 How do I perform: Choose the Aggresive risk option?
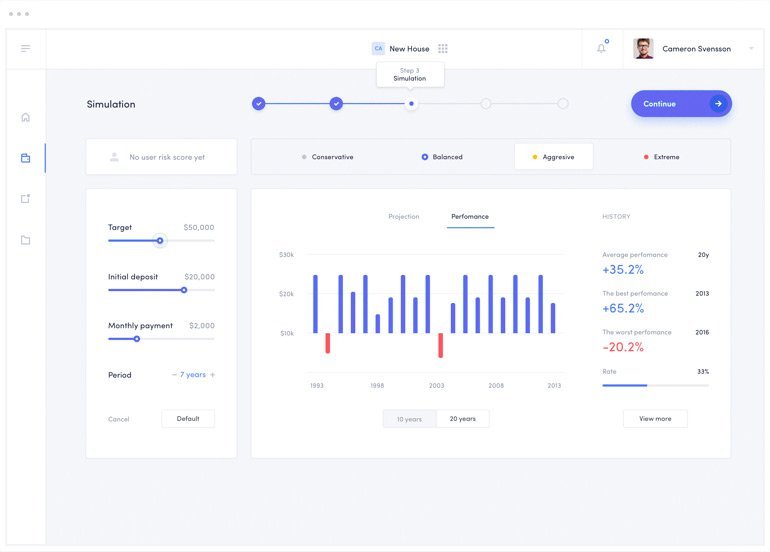554,157
